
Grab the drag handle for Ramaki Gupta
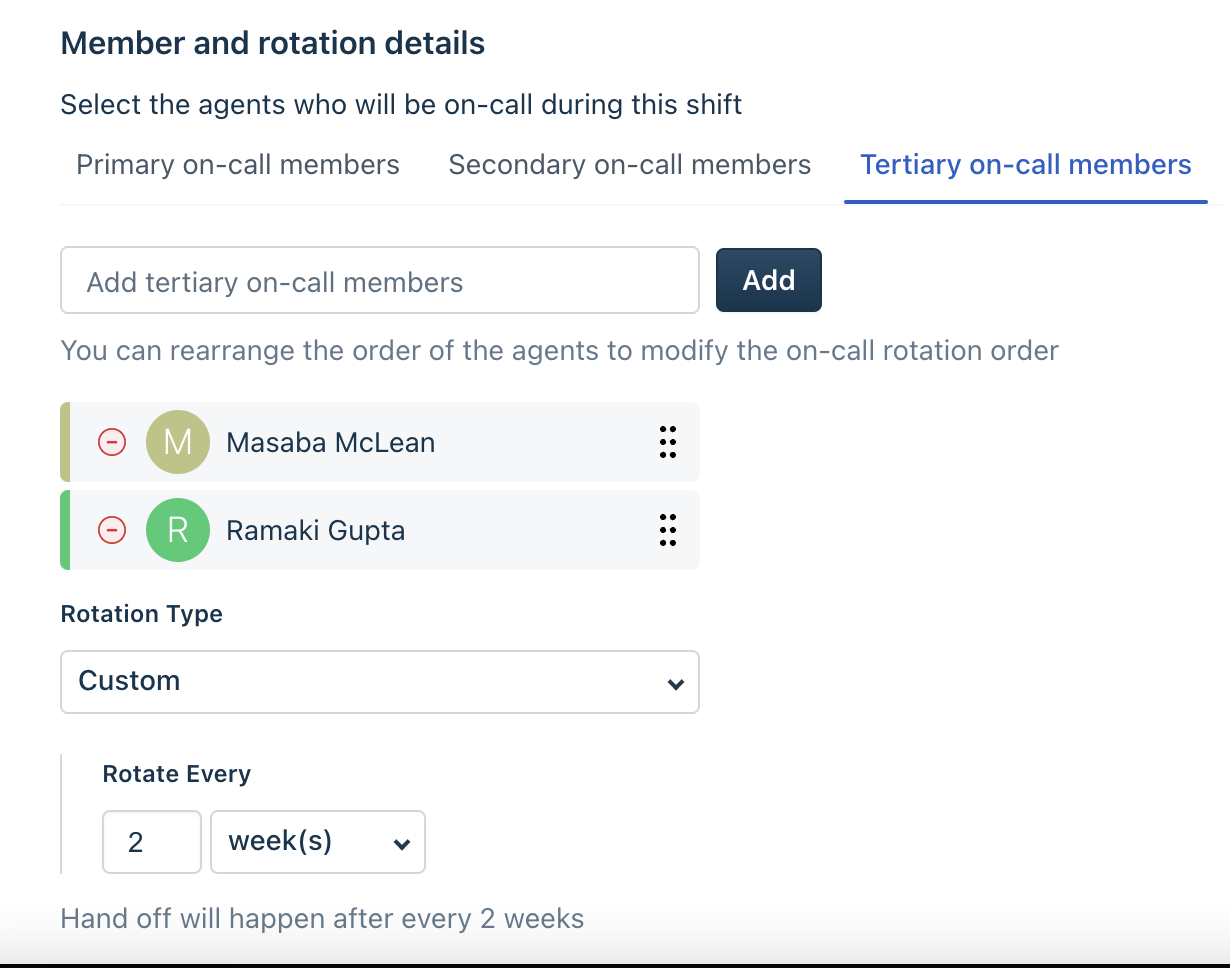[668, 530]
